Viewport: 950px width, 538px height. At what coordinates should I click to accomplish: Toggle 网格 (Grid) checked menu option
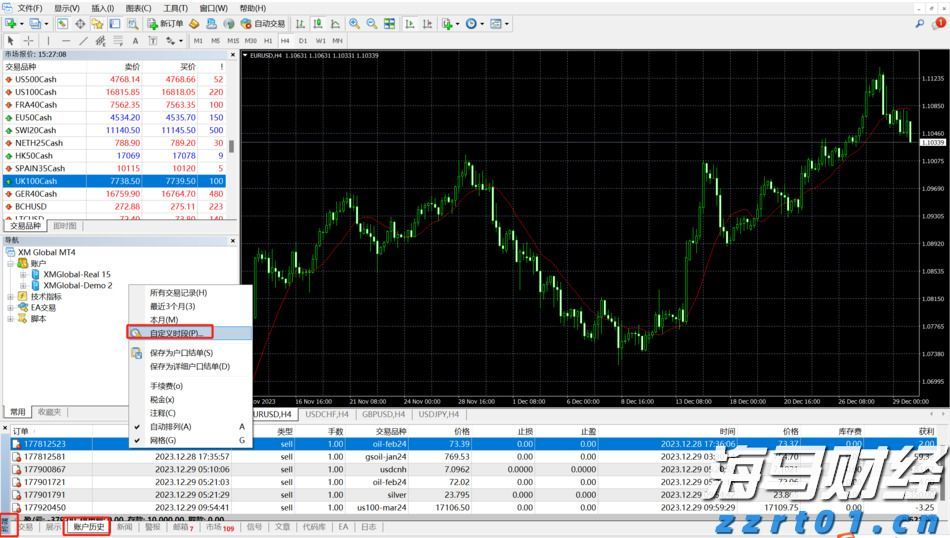tap(162, 440)
